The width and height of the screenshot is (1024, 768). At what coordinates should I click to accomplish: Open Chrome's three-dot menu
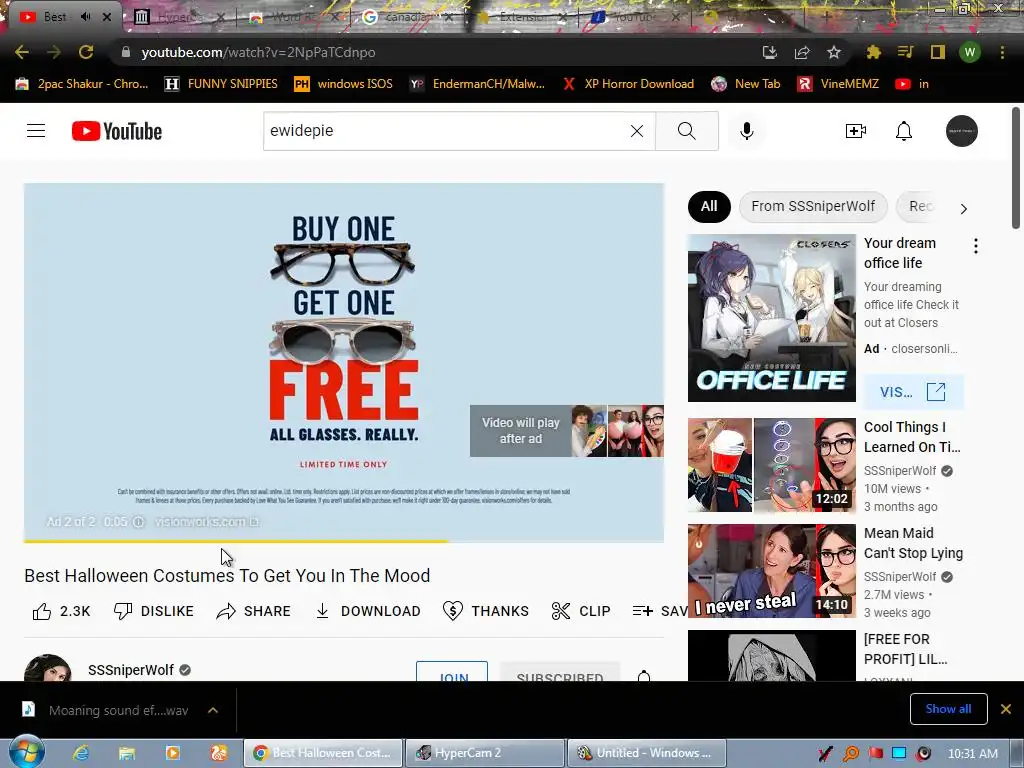[x=1002, y=52]
